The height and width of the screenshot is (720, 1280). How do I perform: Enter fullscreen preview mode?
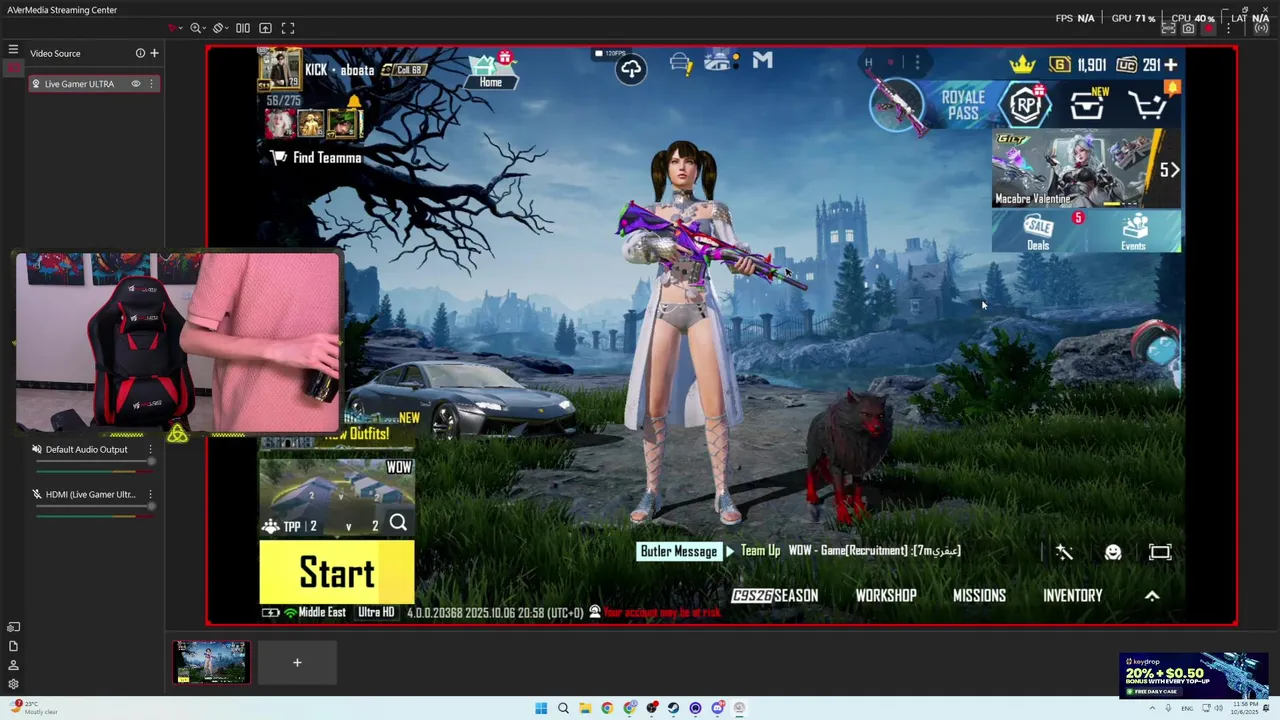pyautogui.click(x=288, y=28)
